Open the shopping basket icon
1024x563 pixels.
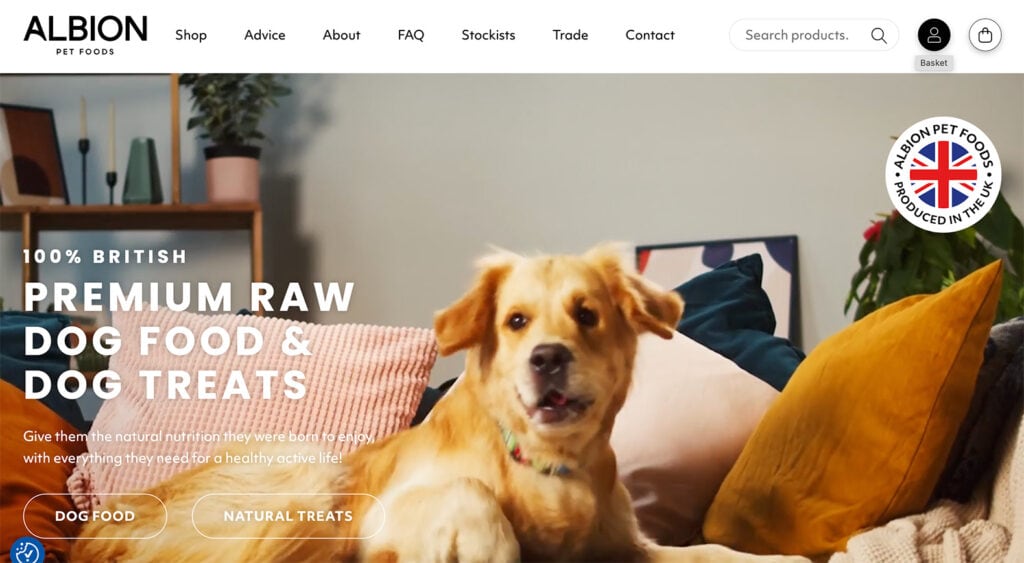(x=985, y=35)
